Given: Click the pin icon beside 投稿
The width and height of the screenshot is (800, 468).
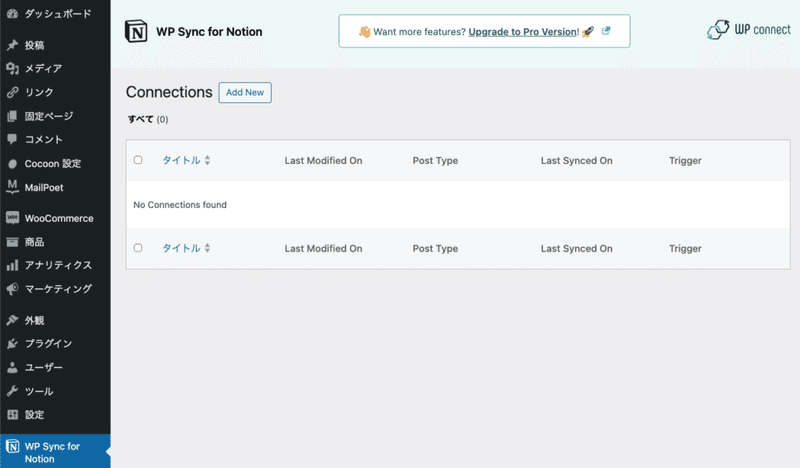Looking at the screenshot, I should (12, 45).
